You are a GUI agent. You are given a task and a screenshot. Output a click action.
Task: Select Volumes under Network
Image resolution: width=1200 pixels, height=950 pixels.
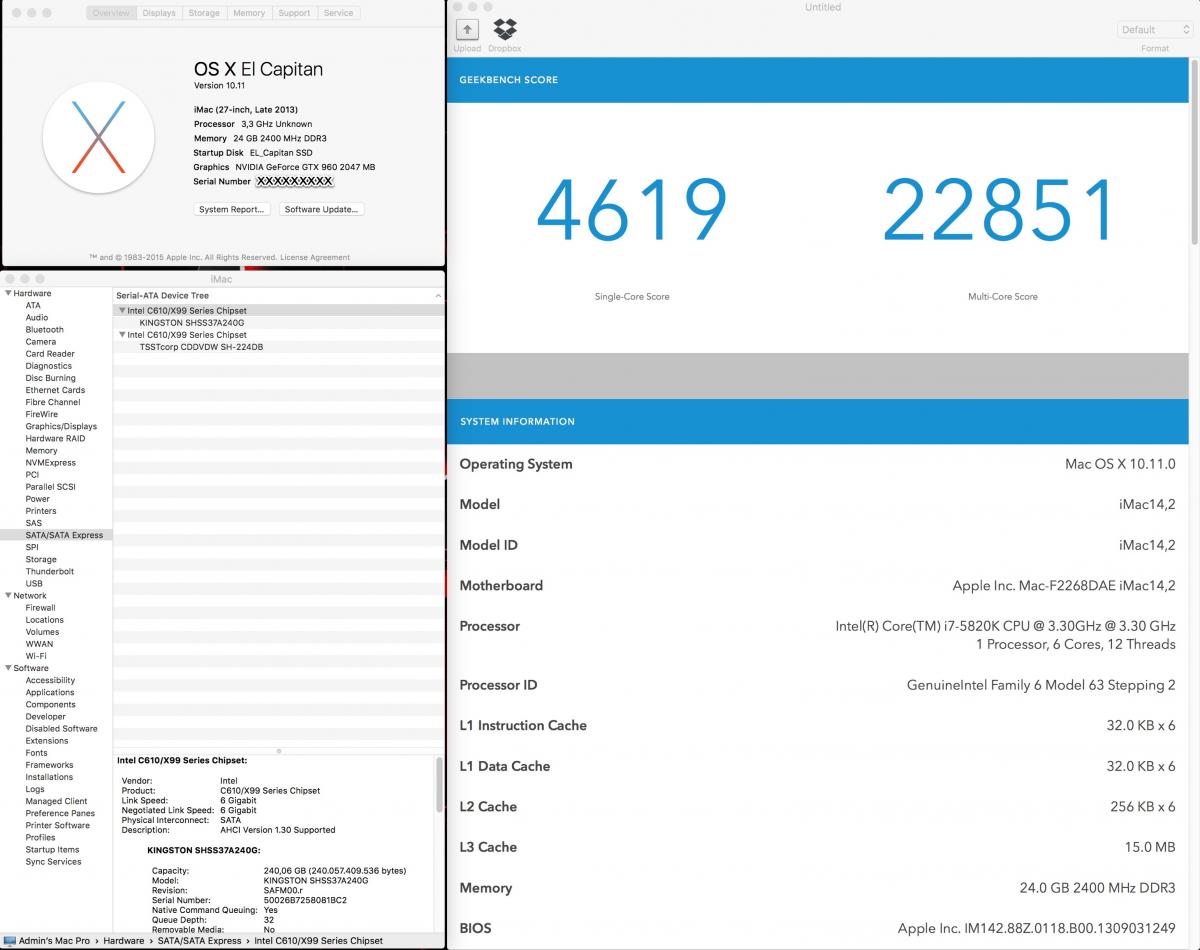[x=43, y=632]
